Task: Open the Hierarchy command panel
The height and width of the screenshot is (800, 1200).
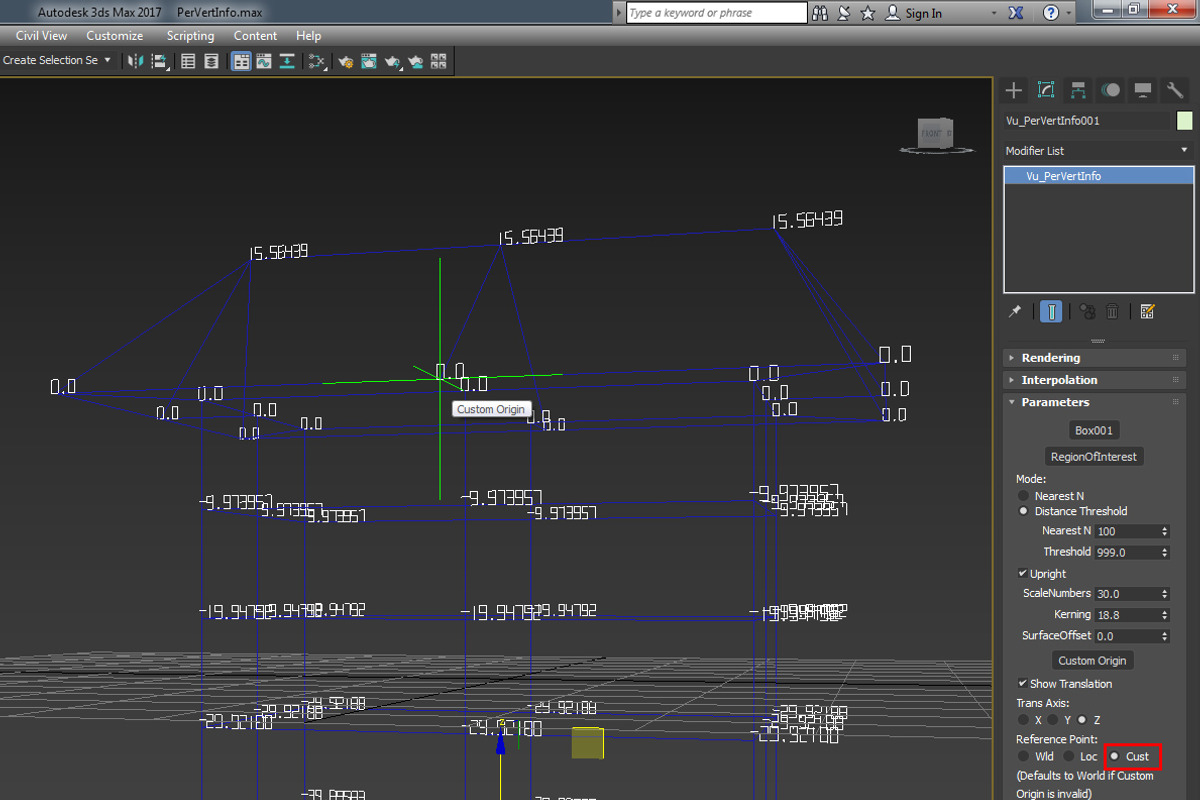Action: click(1078, 90)
